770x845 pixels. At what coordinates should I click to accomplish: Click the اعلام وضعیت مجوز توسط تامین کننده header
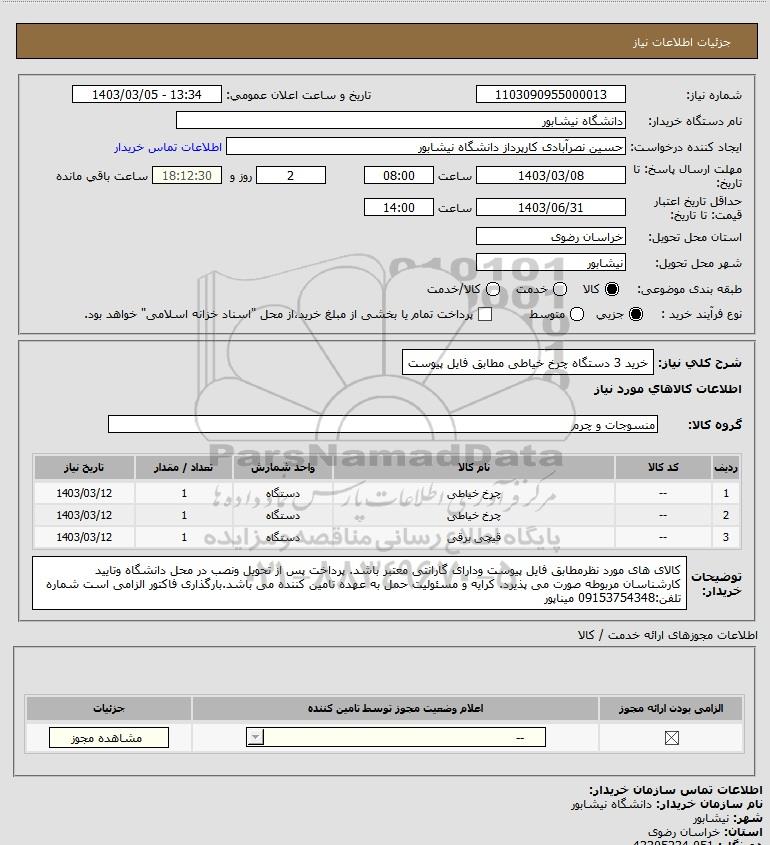click(396, 708)
